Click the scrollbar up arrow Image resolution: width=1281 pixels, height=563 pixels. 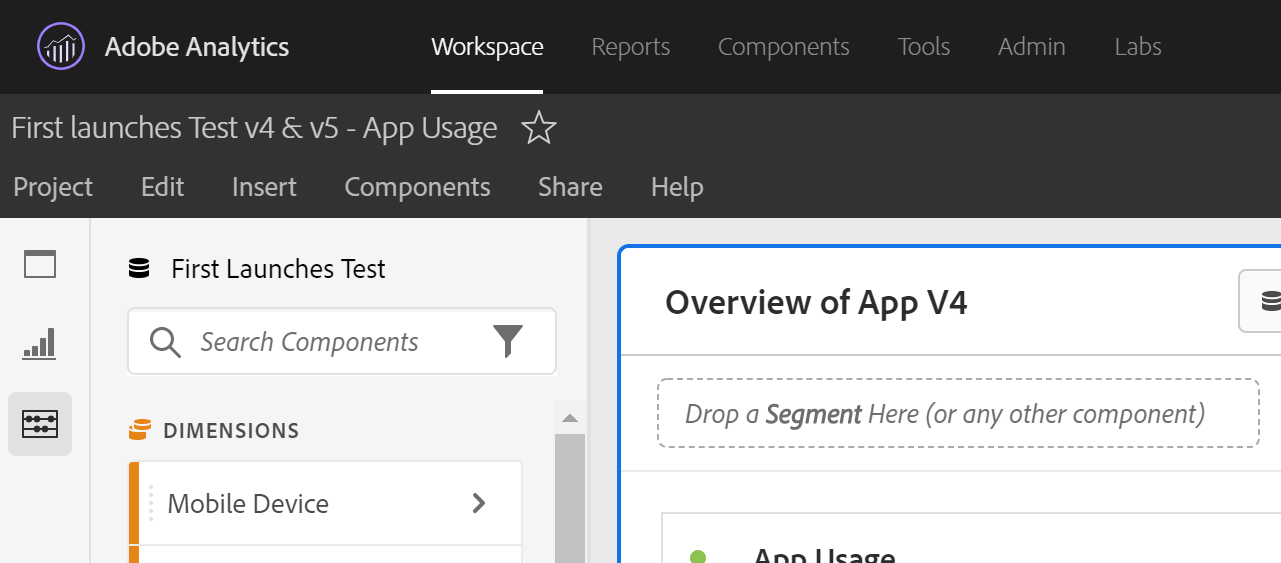point(569,418)
